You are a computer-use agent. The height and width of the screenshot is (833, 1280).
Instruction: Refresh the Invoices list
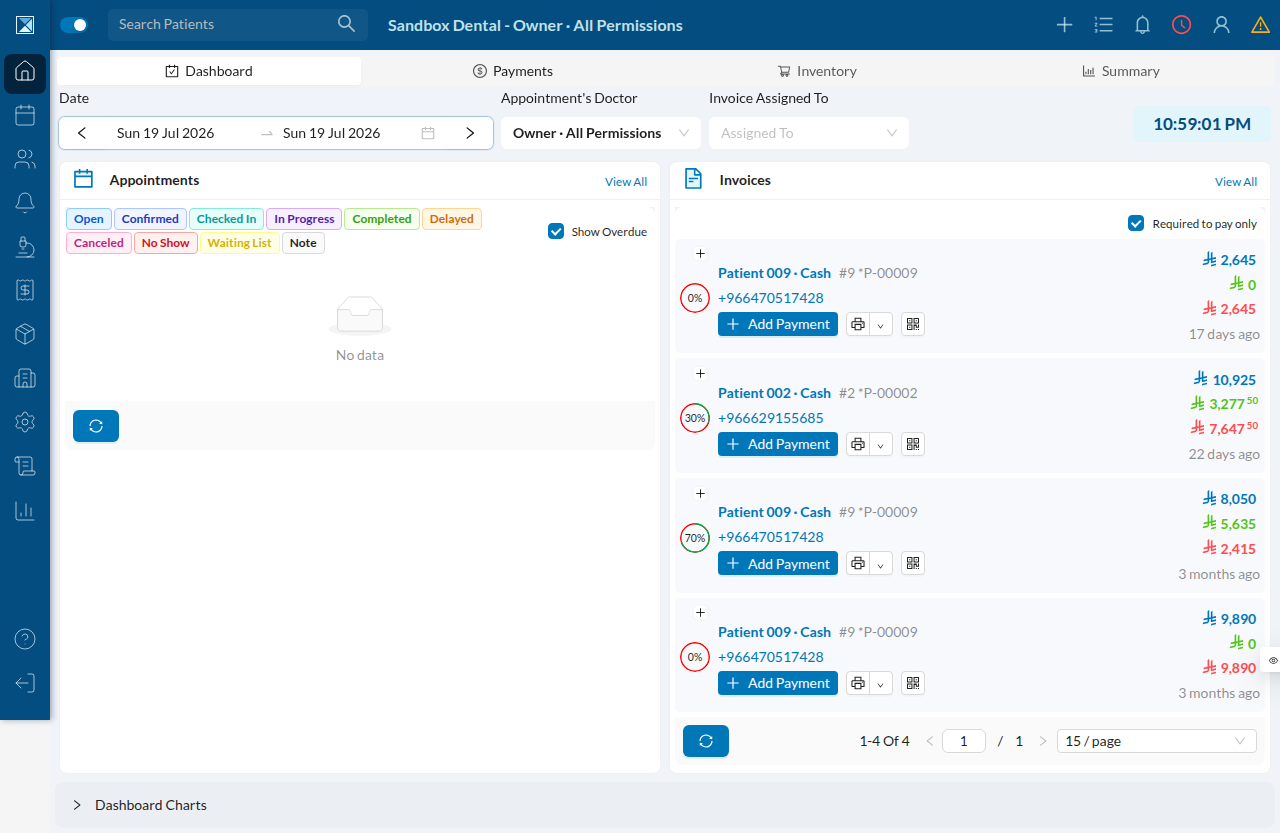[706, 741]
